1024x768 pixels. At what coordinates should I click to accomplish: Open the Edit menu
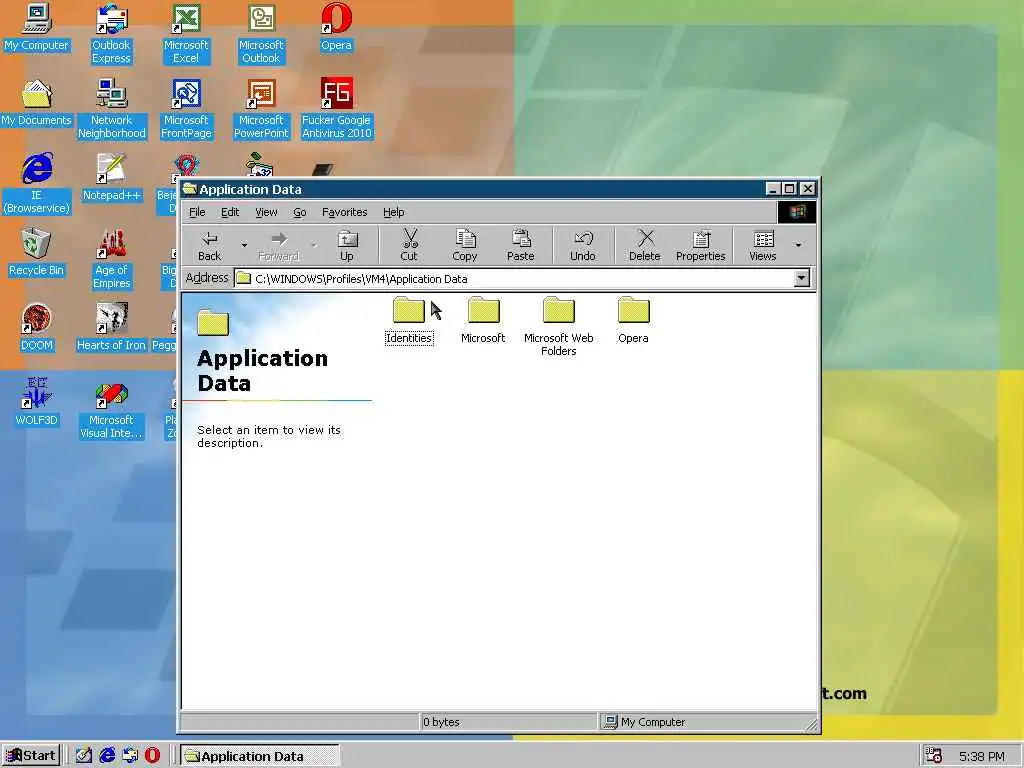coord(230,212)
